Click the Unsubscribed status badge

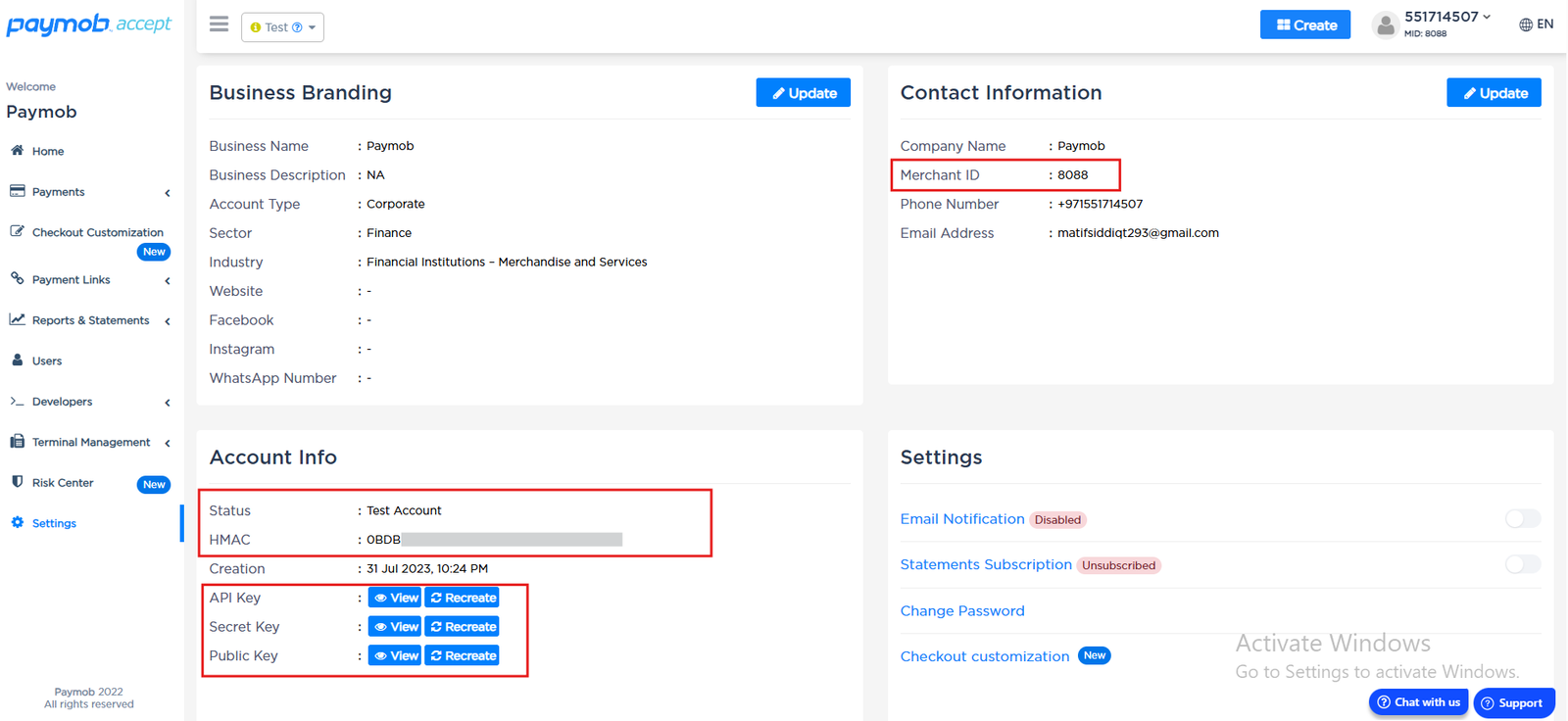1118,565
